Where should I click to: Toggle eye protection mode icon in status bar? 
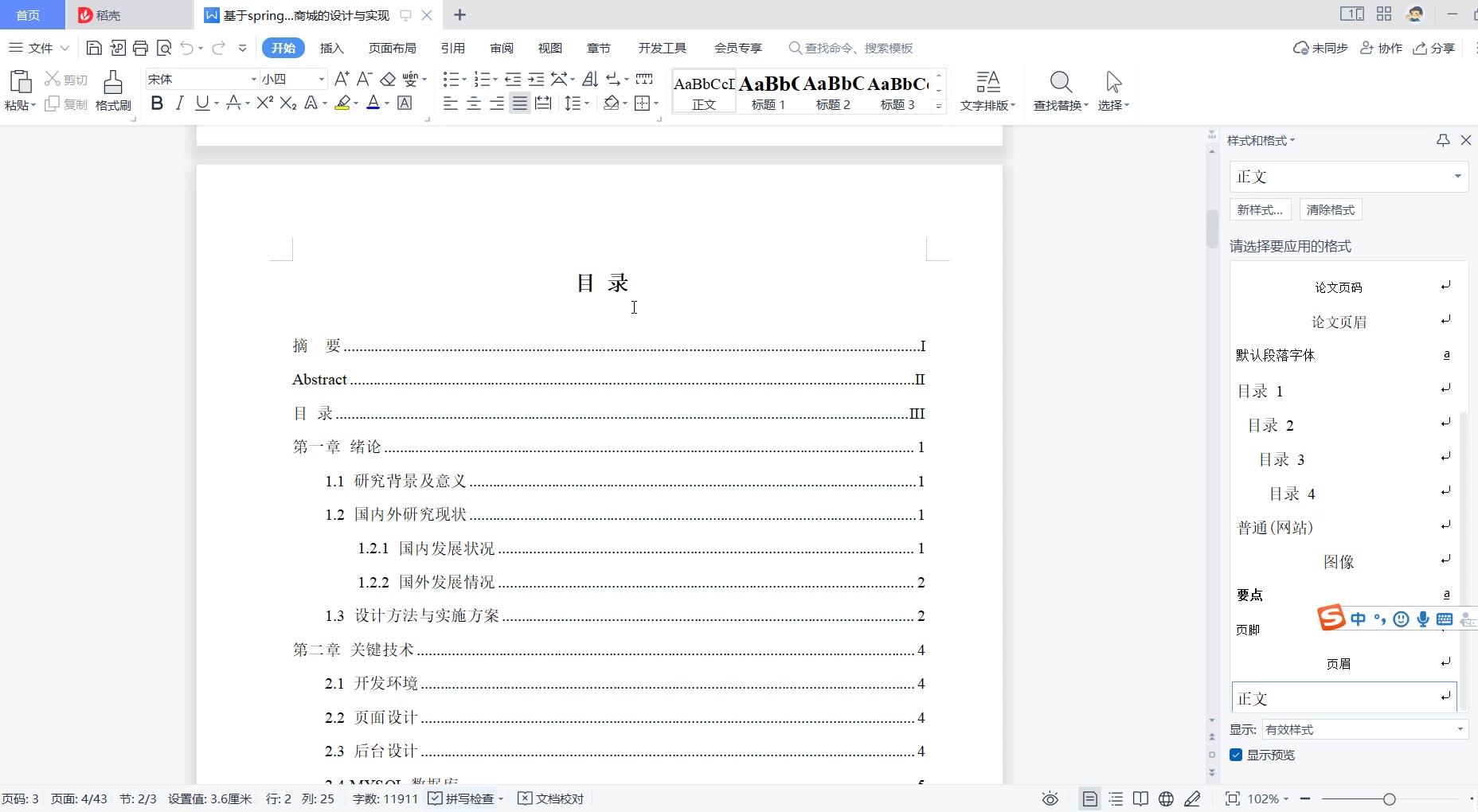point(1050,798)
